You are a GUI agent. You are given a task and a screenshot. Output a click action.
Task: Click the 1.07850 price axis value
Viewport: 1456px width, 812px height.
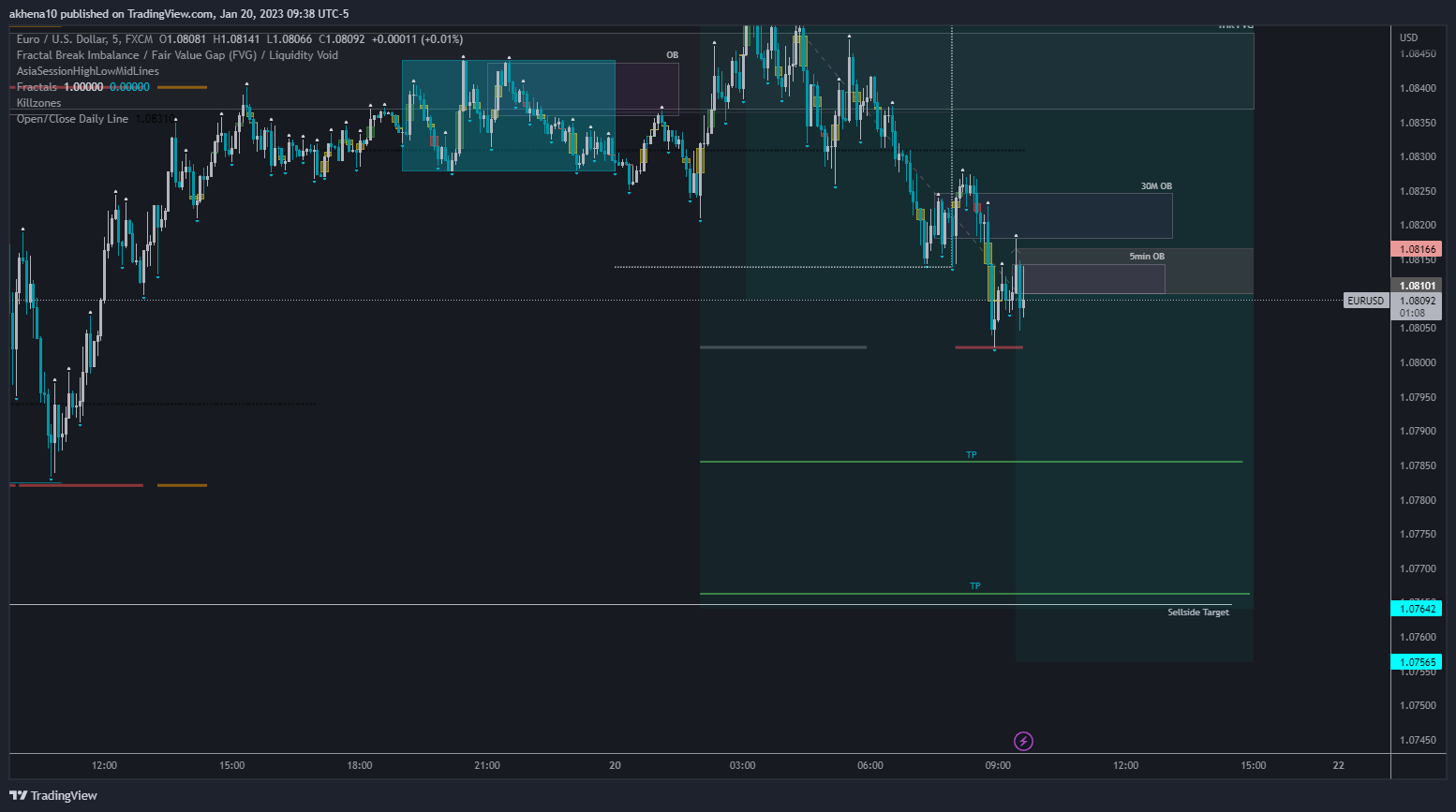pos(1418,465)
